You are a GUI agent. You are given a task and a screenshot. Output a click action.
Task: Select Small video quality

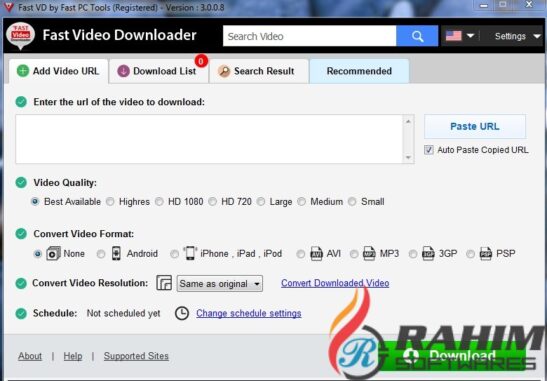352,202
